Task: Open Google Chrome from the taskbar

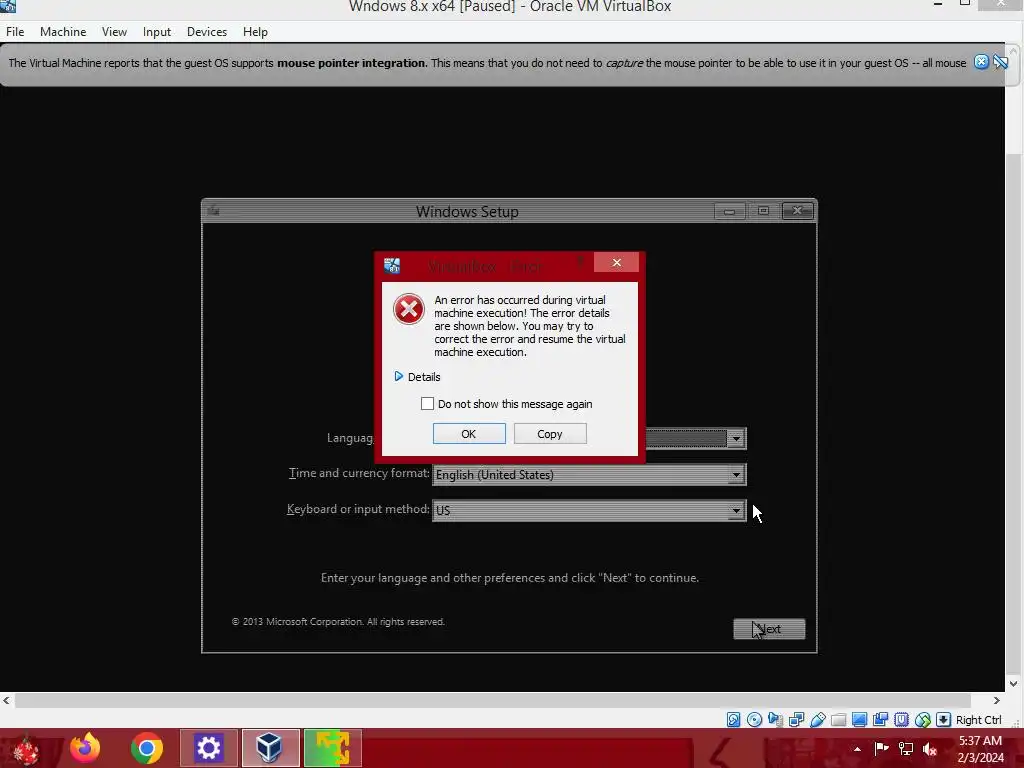Action: (x=146, y=748)
